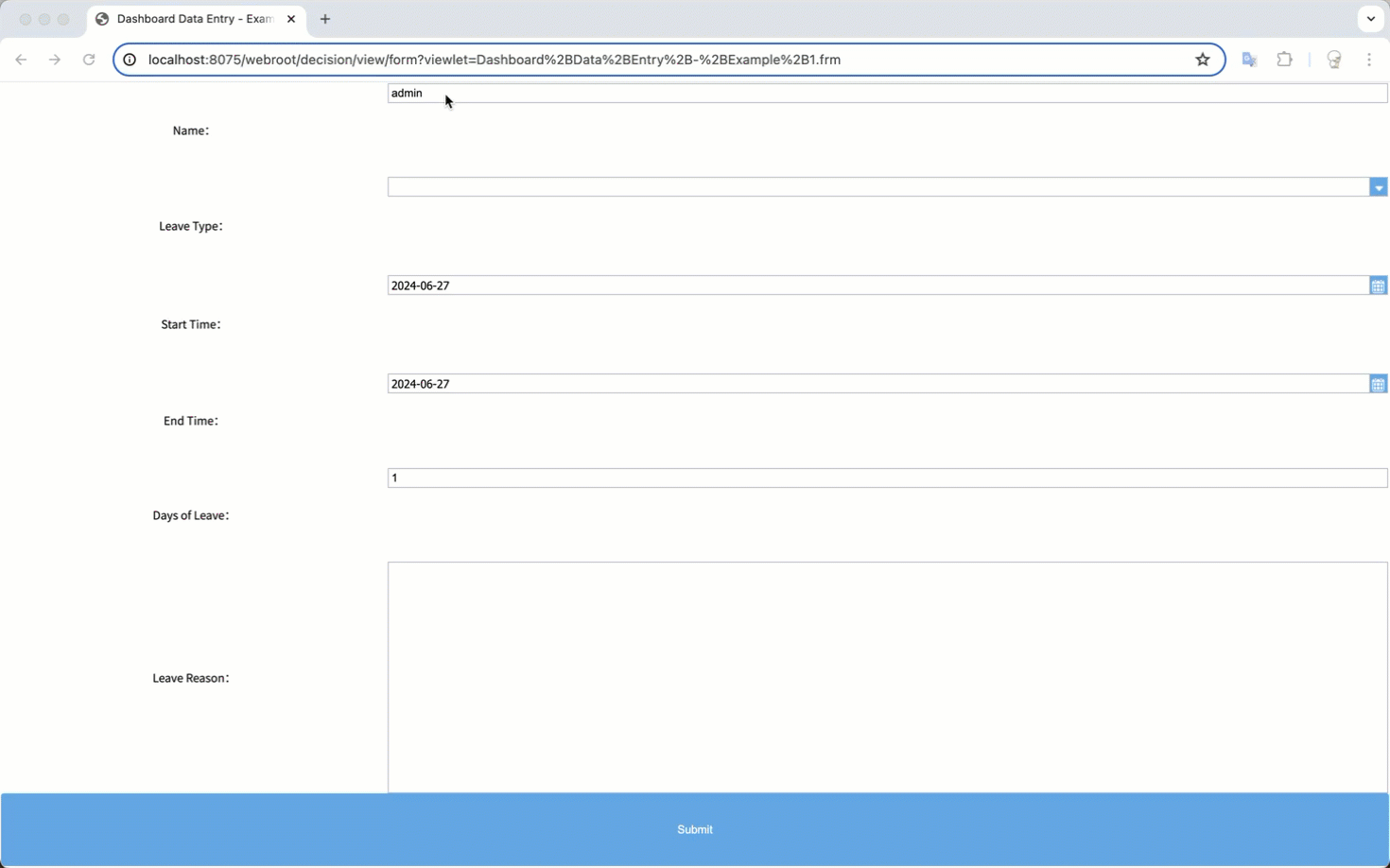The image size is (1390, 868).
Task: Open the End Time calendar picker
Action: pyautogui.click(x=1378, y=383)
